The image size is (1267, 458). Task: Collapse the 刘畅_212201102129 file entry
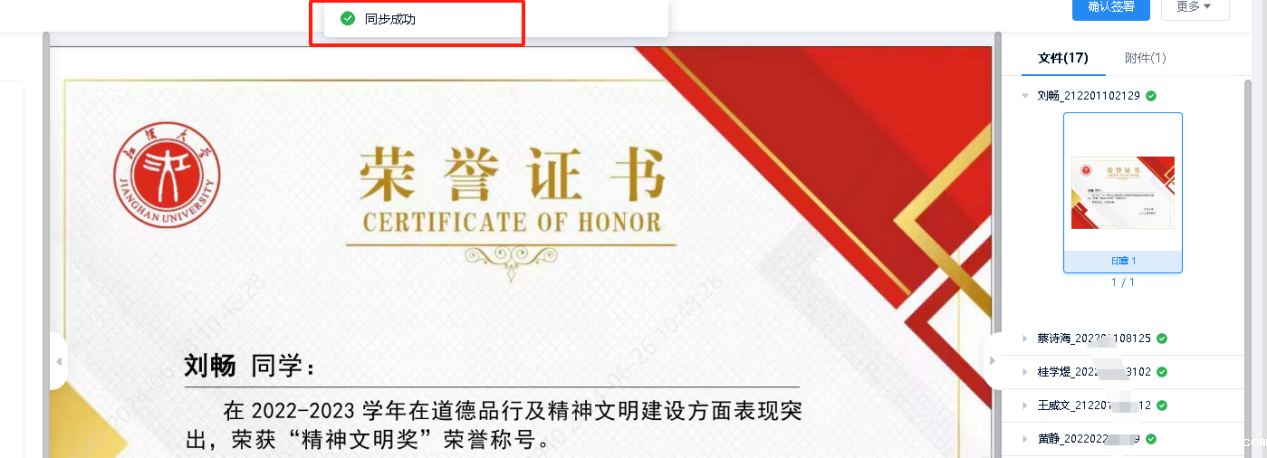tap(1024, 96)
